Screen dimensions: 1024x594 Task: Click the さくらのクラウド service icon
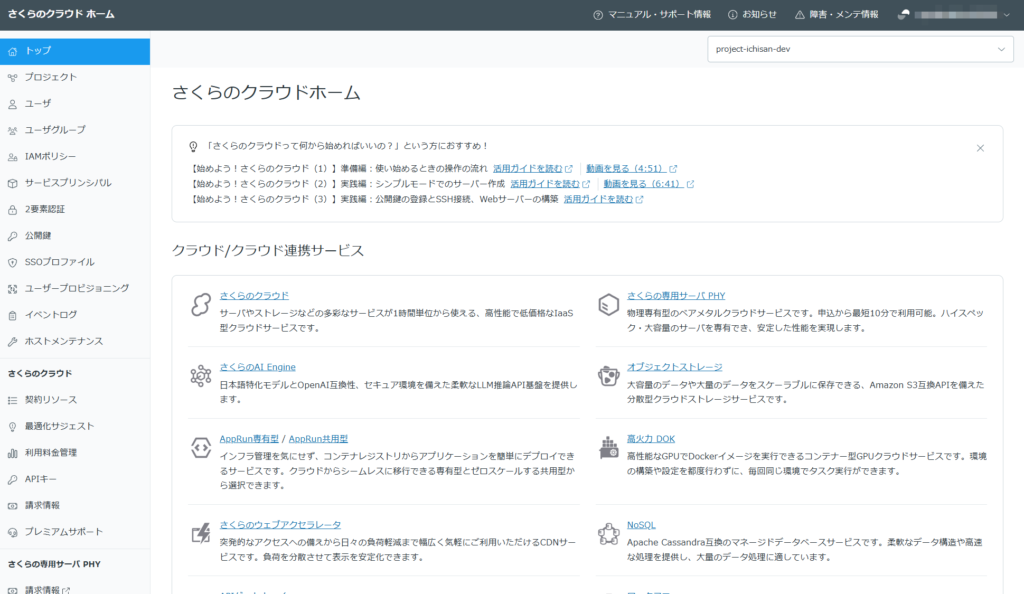(x=201, y=305)
